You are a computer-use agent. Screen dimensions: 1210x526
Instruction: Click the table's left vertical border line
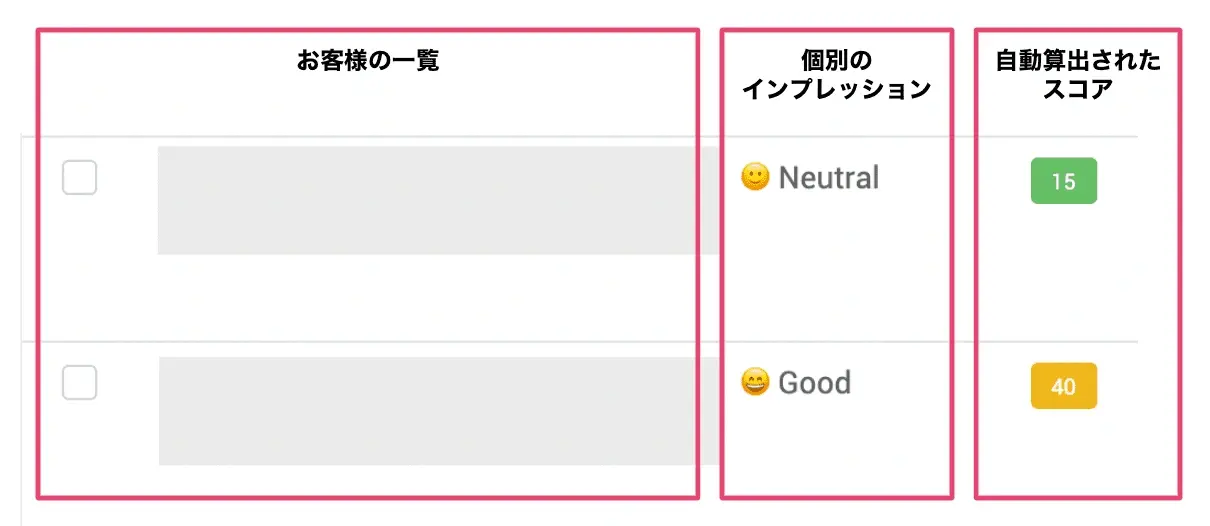22,330
